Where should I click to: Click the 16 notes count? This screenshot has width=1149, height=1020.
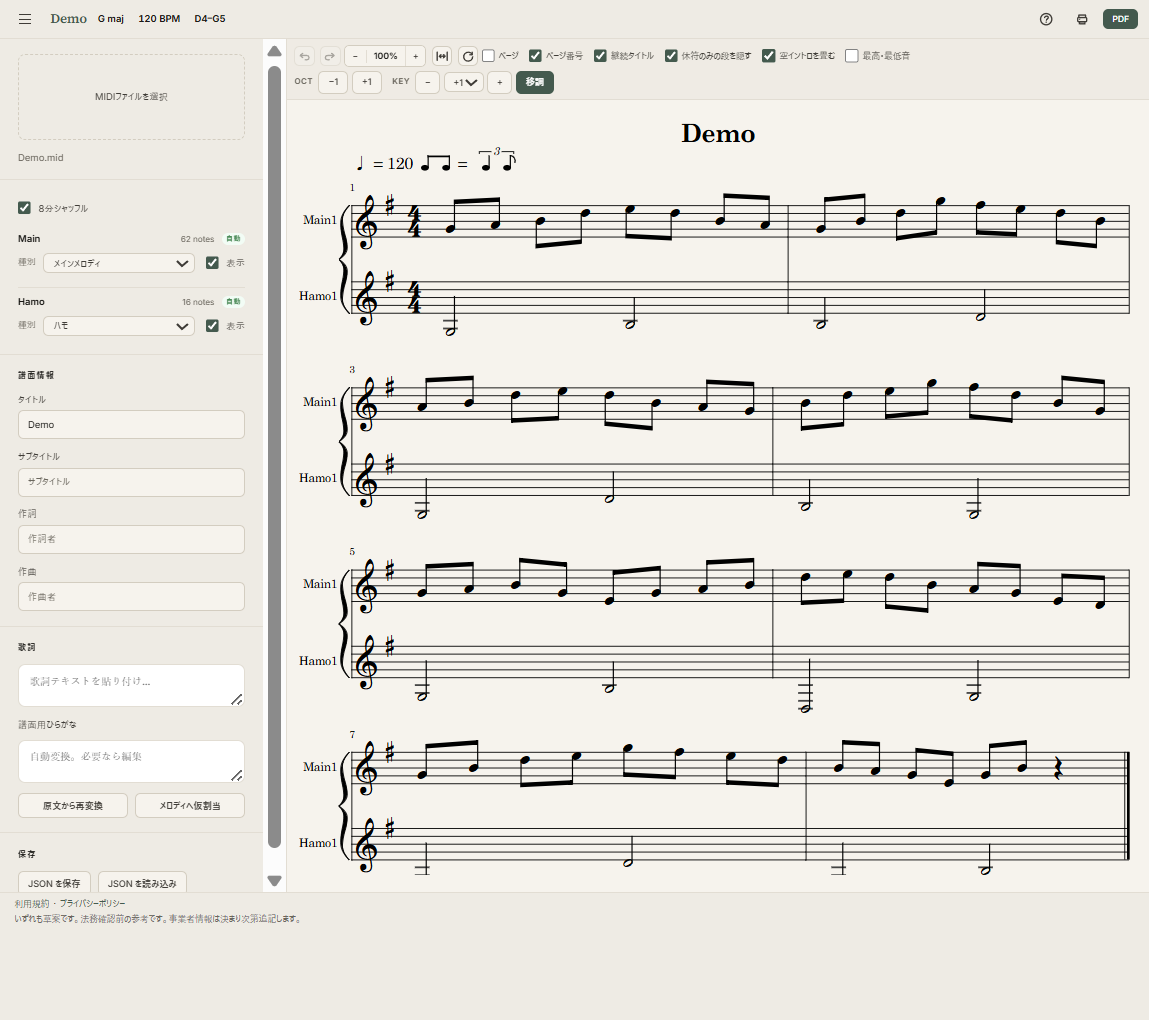pyautogui.click(x=198, y=302)
